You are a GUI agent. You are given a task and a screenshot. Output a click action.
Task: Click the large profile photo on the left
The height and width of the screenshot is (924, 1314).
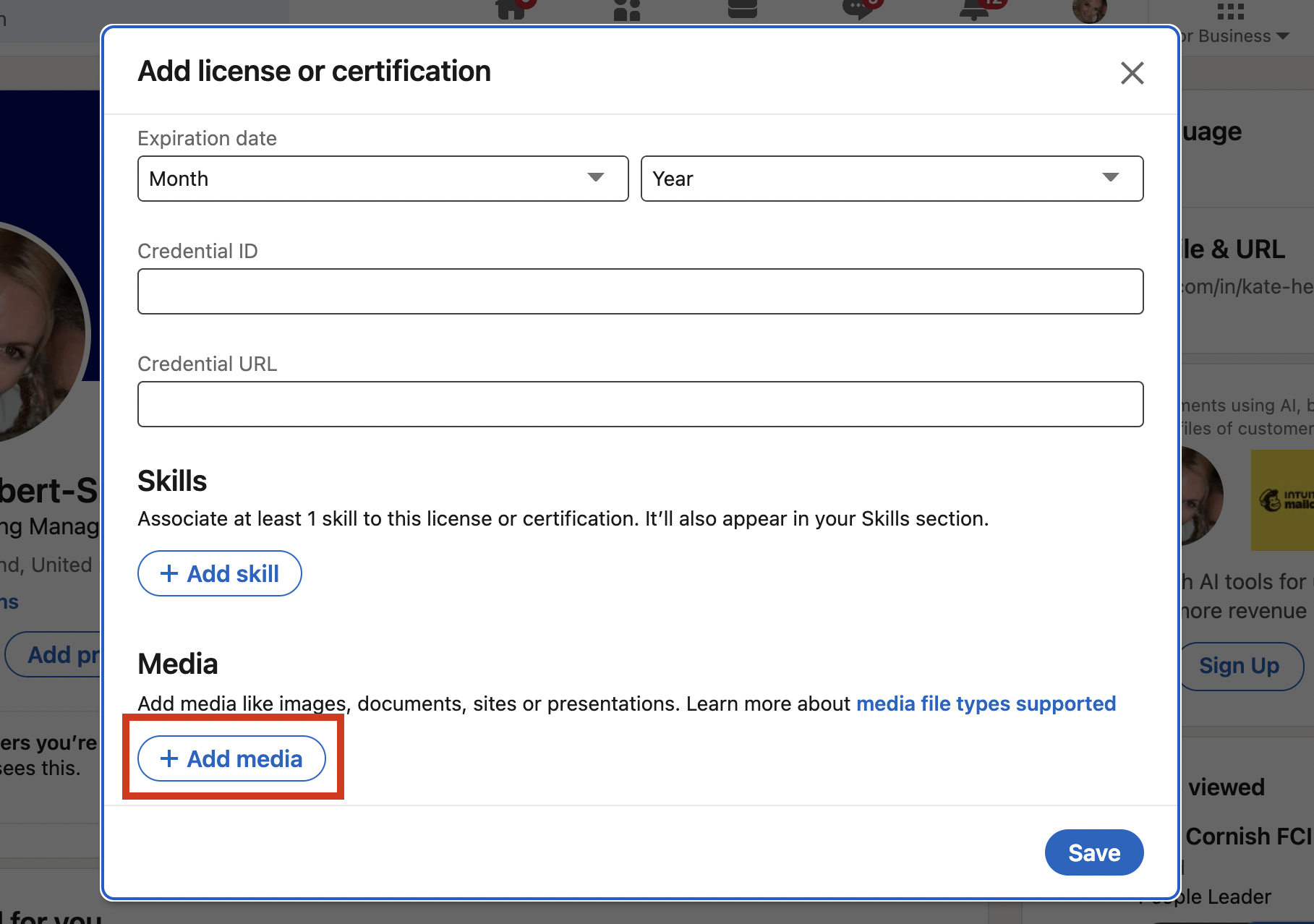click(36, 333)
